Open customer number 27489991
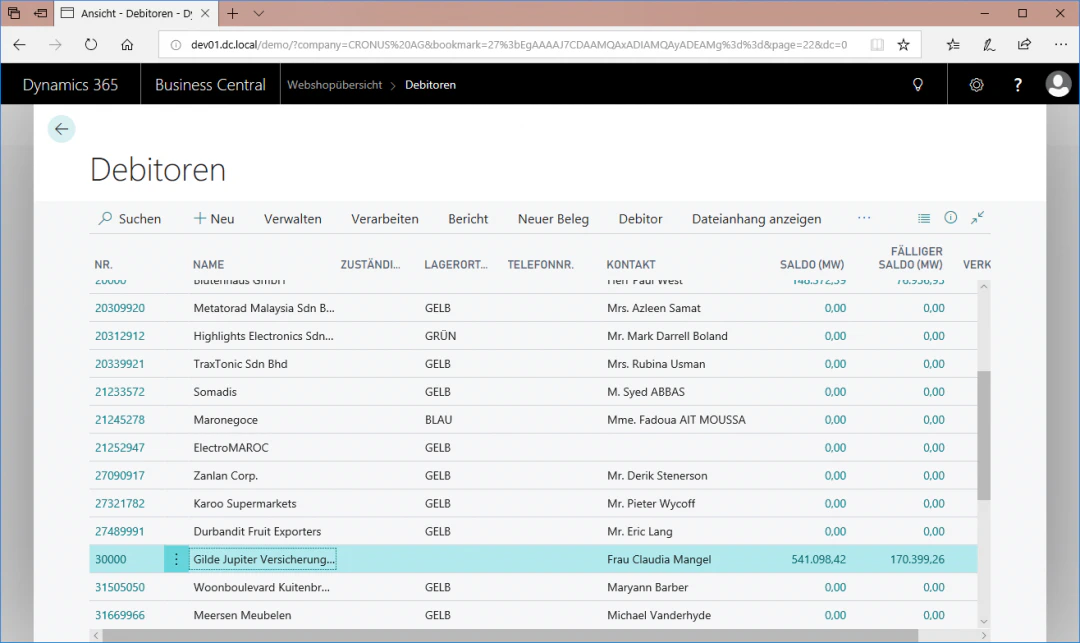This screenshot has height=643, width=1080. pyautogui.click(x=120, y=531)
